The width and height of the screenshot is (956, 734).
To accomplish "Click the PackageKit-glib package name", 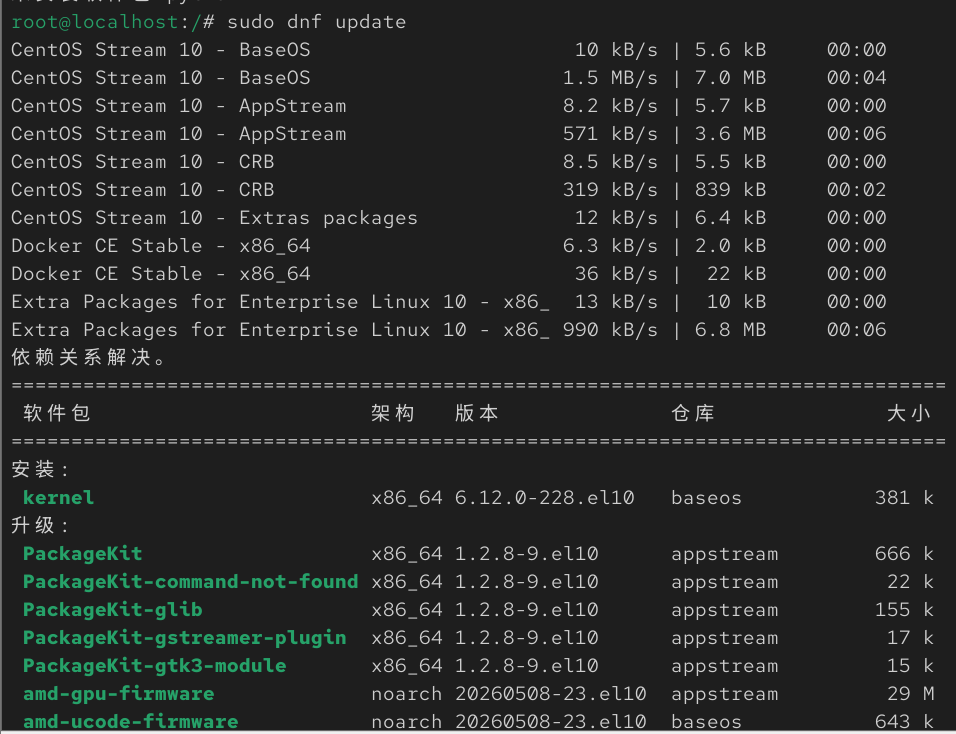I will point(112,610).
